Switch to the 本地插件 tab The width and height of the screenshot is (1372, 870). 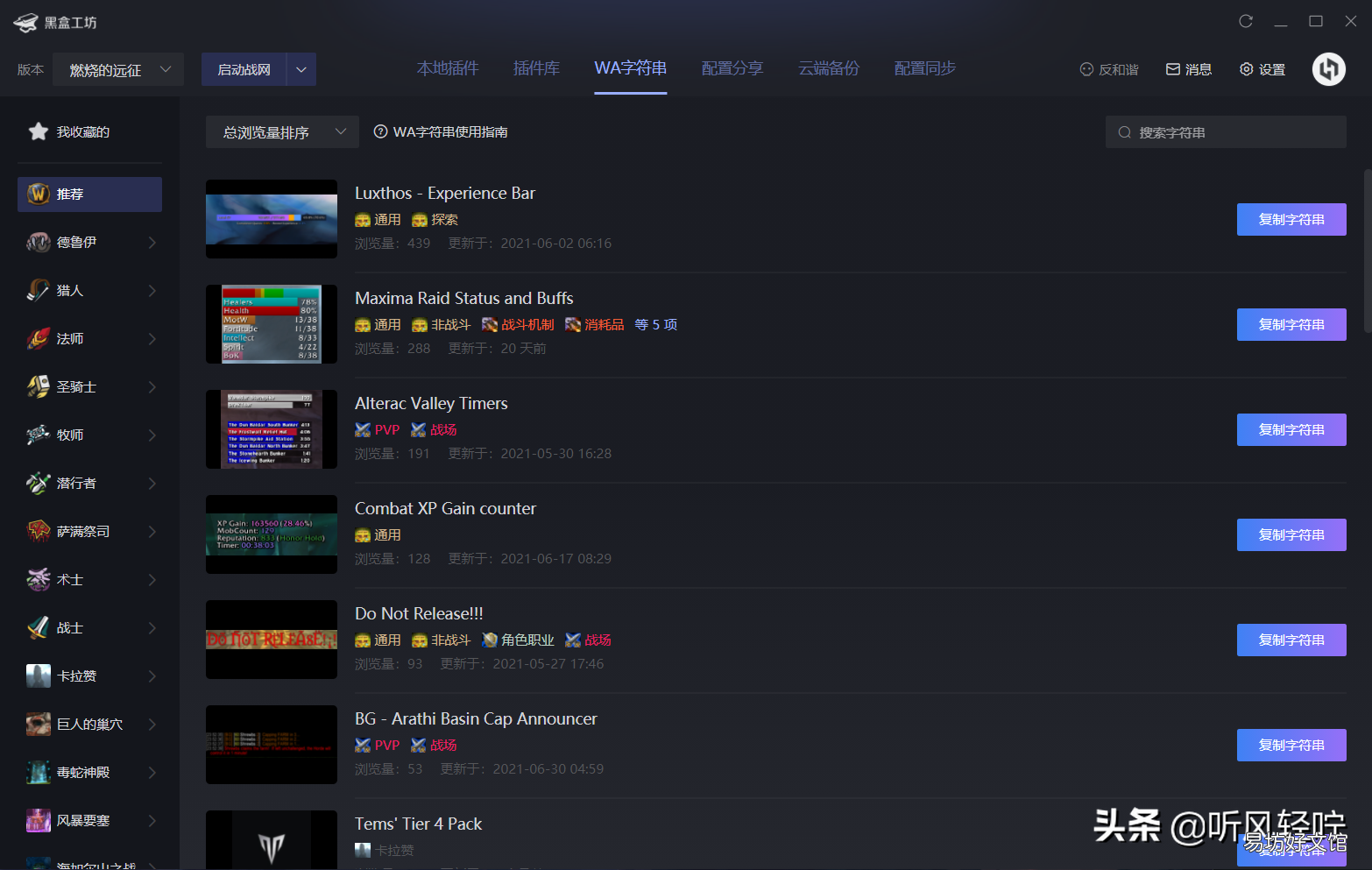pos(448,68)
